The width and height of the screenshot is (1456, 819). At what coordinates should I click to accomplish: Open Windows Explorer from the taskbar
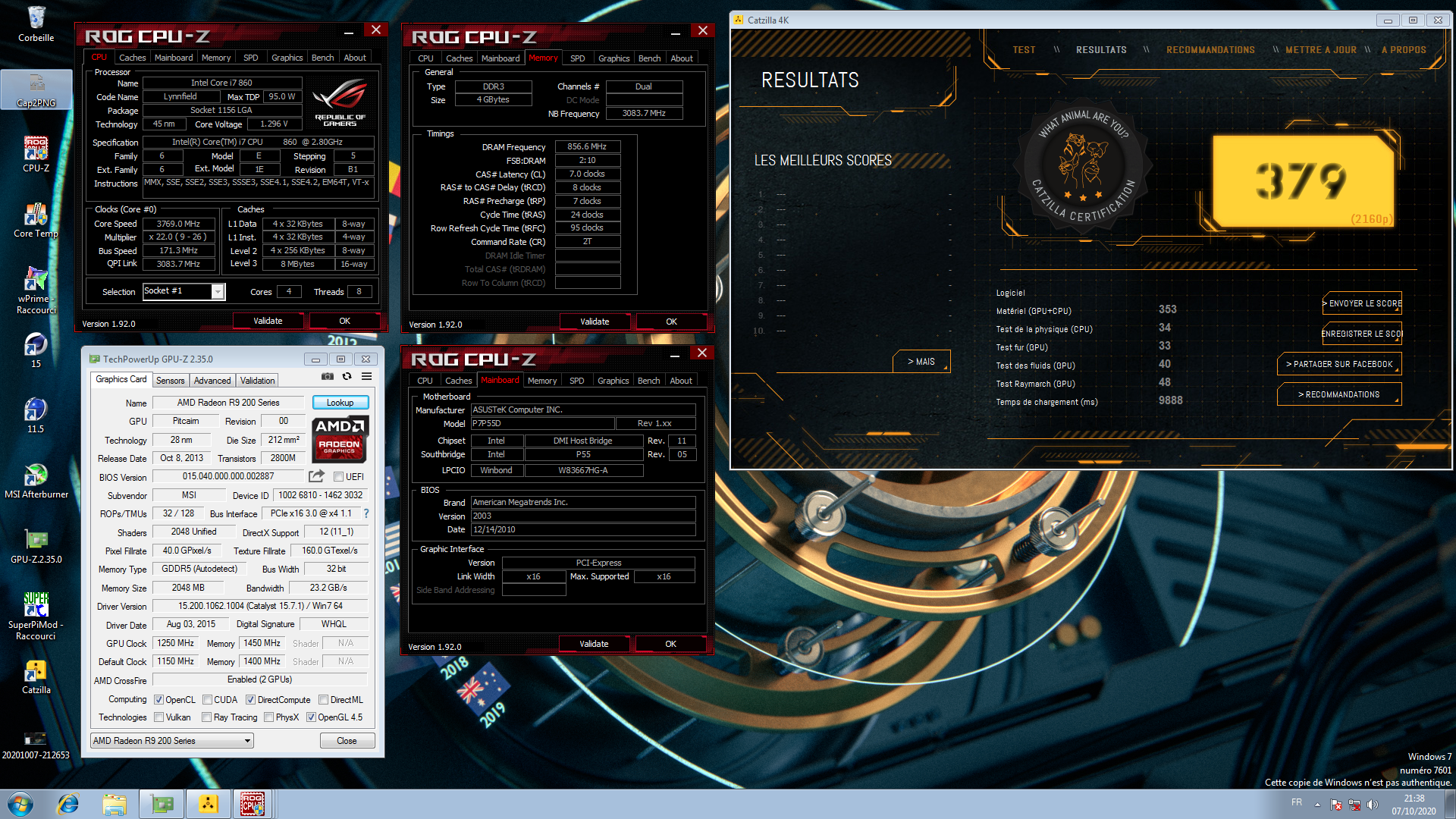[115, 804]
